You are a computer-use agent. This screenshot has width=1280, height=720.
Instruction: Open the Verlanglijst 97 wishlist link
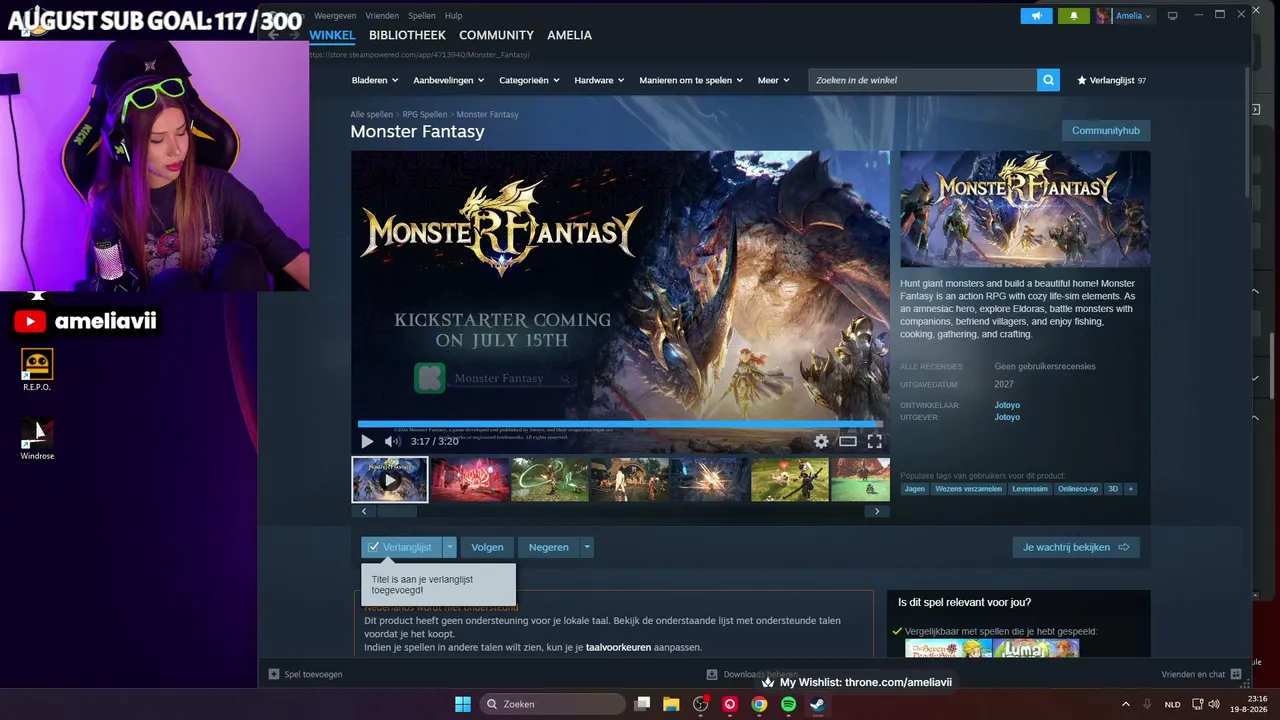click(1111, 80)
